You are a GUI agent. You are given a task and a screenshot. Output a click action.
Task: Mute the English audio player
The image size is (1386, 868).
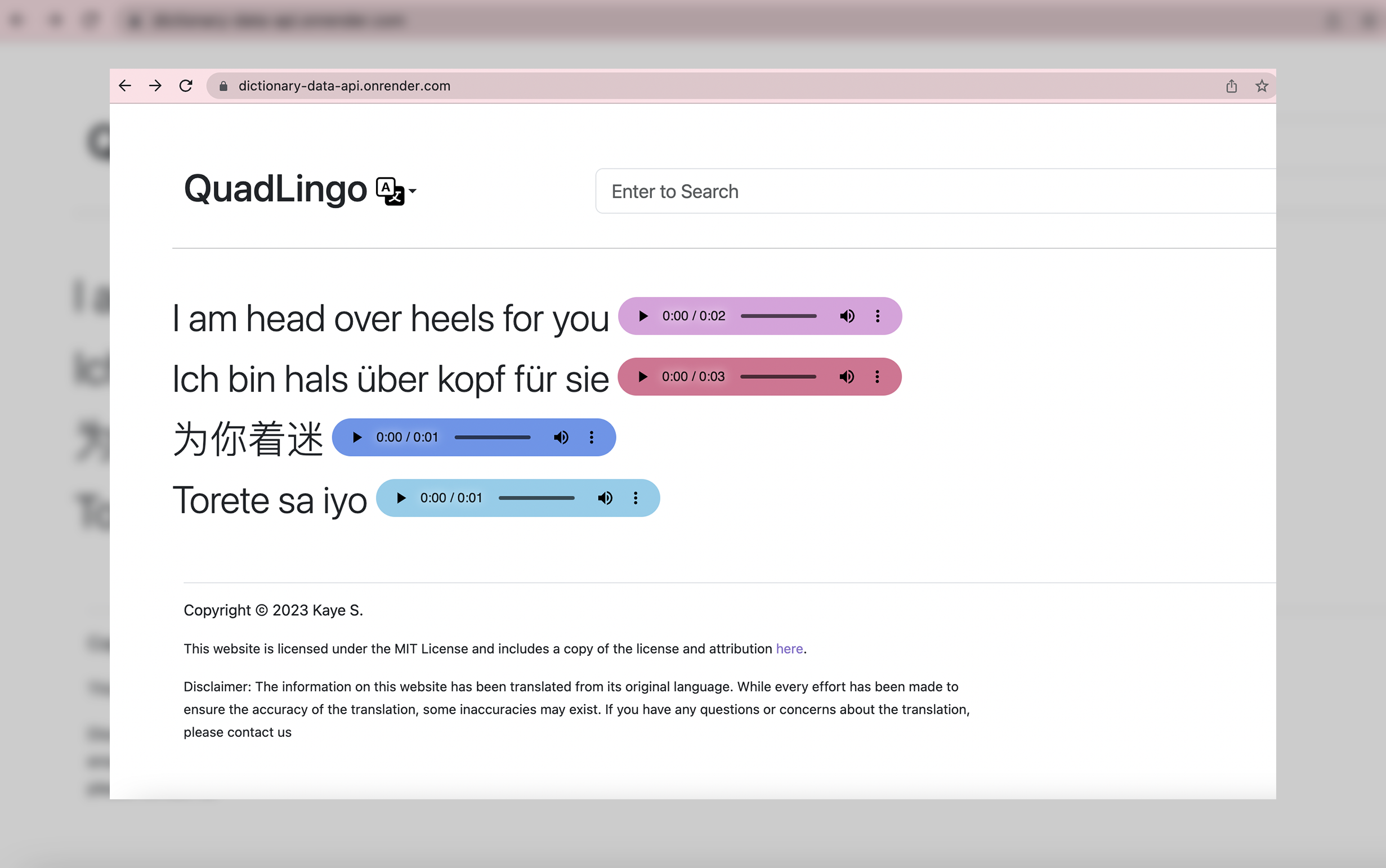pos(847,316)
